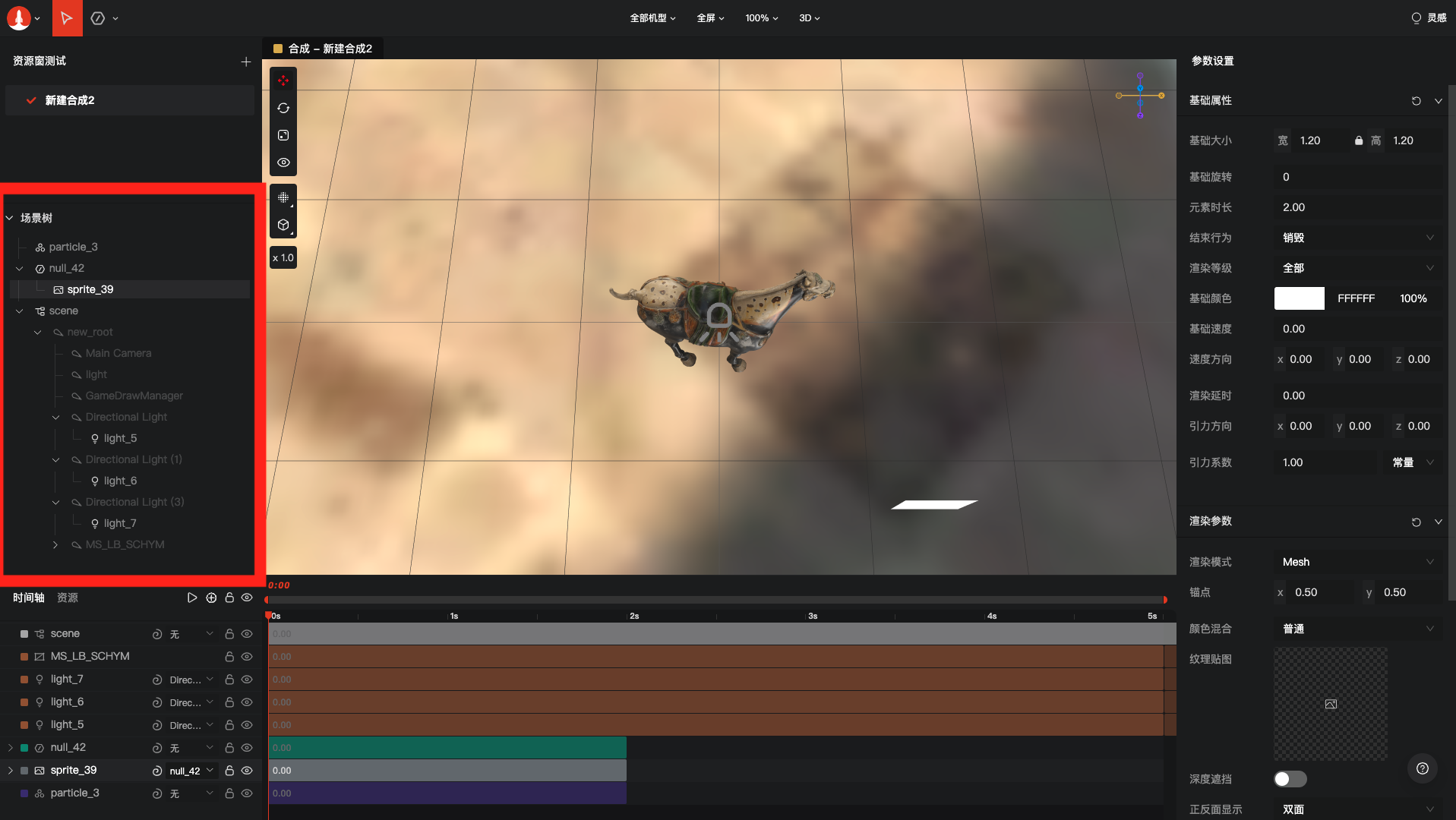Toggle the lock-all icon in timeline header
The height and width of the screenshot is (820, 1456).
tap(229, 598)
